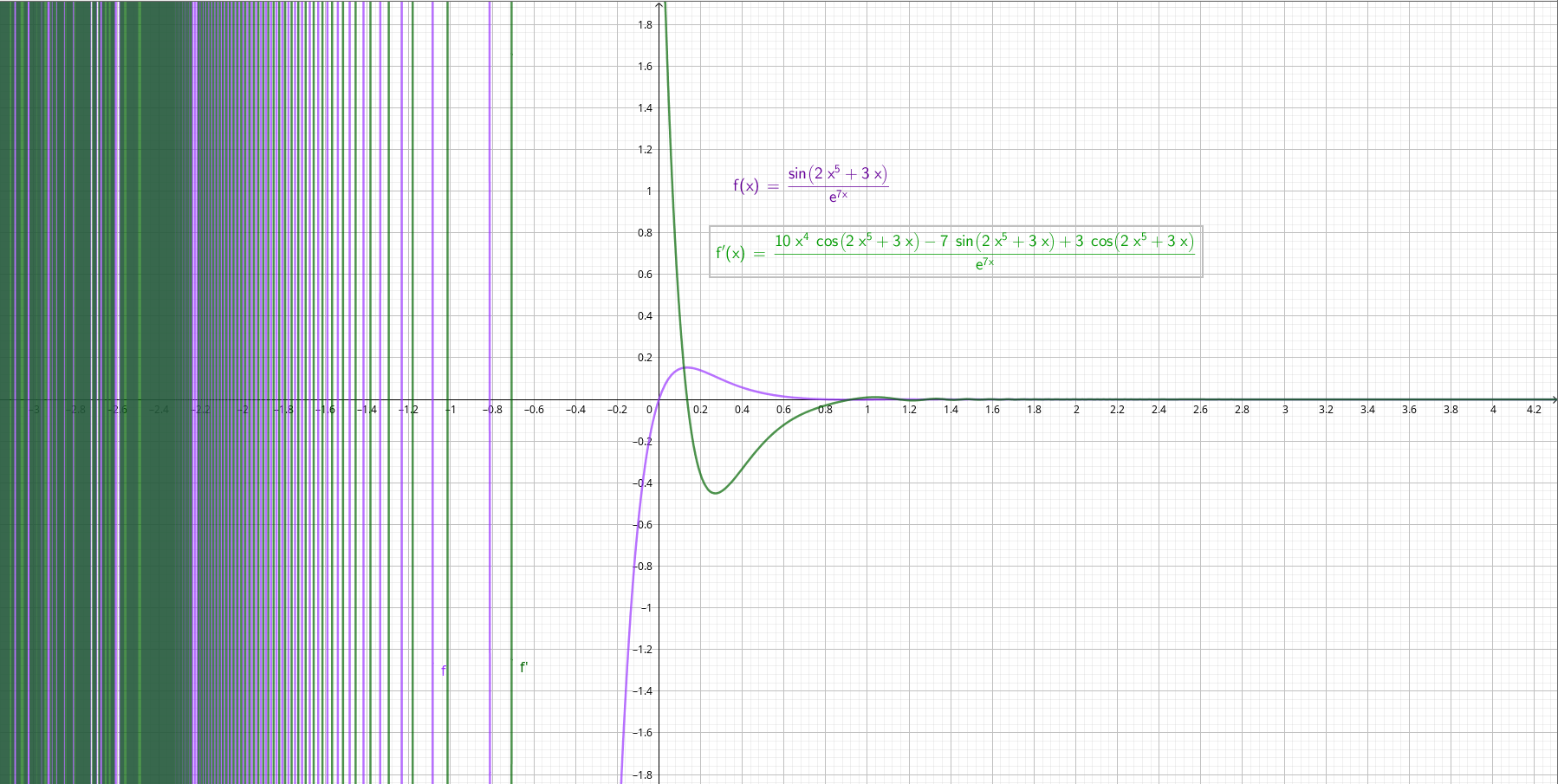Click the y-axis tick label -1.8
Viewport: 1558px width, 784px height.
(x=643, y=775)
